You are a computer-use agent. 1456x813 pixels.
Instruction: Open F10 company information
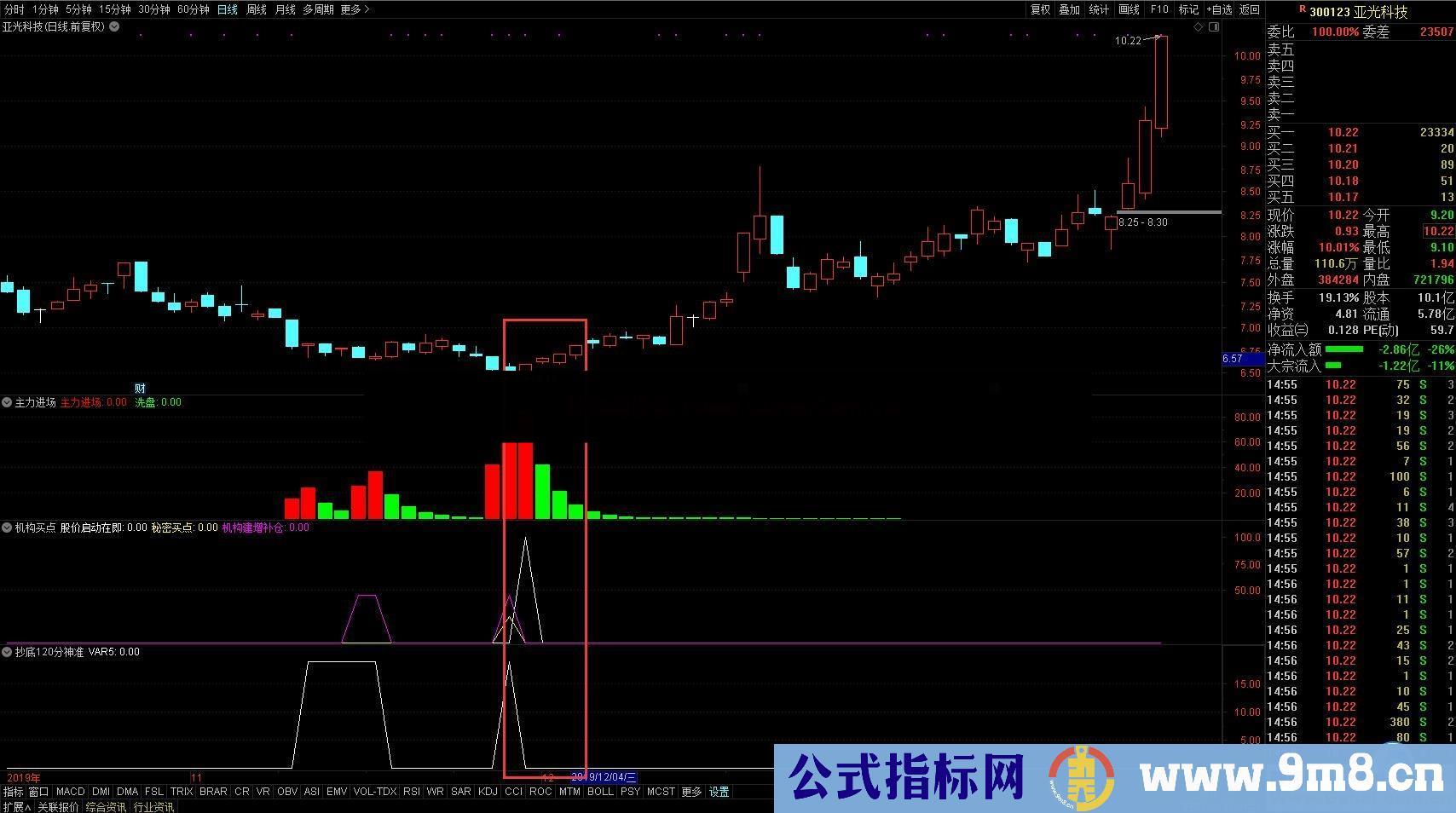pyautogui.click(x=1158, y=9)
